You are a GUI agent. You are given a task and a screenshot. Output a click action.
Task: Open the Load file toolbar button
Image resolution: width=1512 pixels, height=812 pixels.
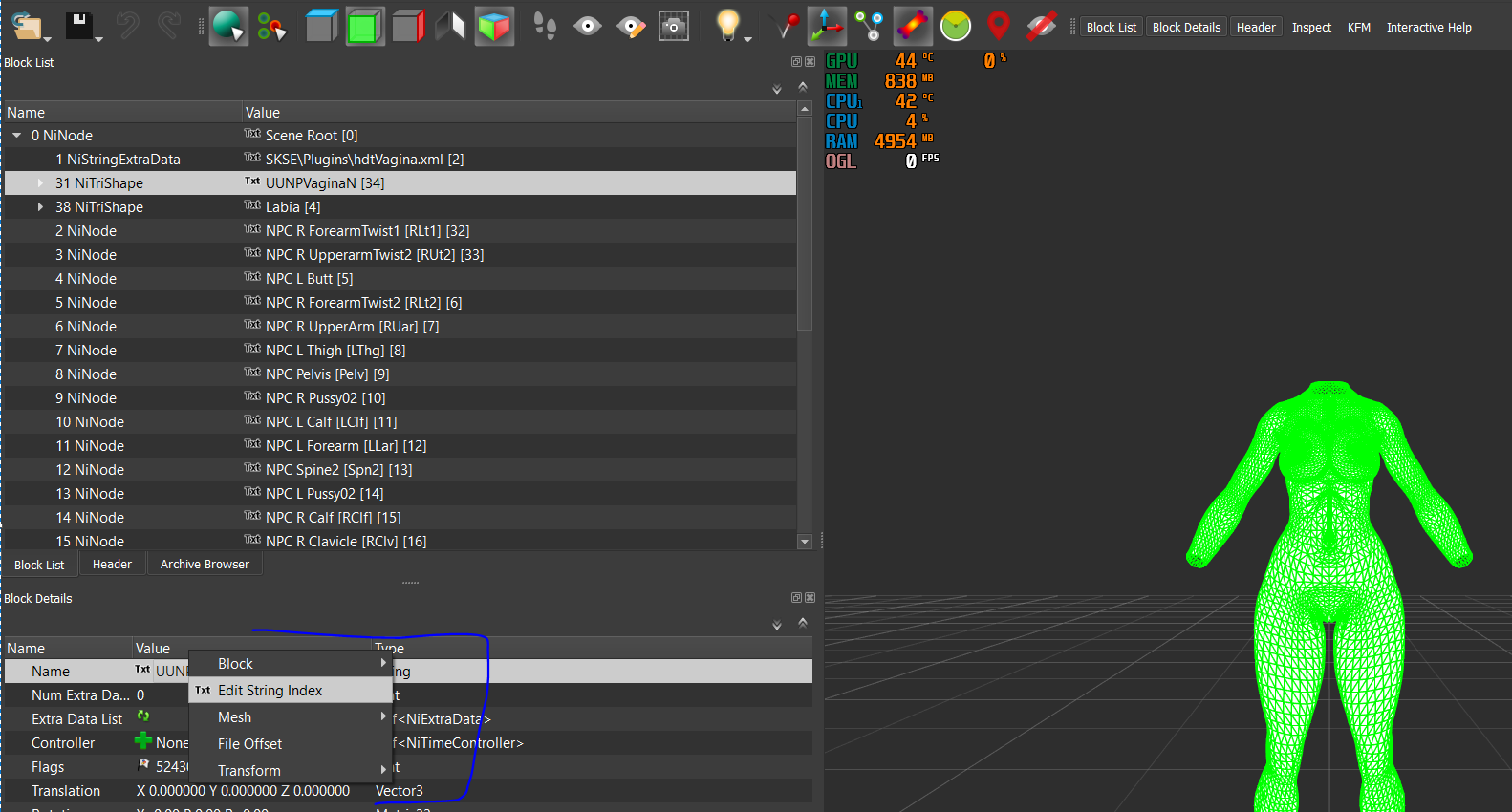(27, 26)
